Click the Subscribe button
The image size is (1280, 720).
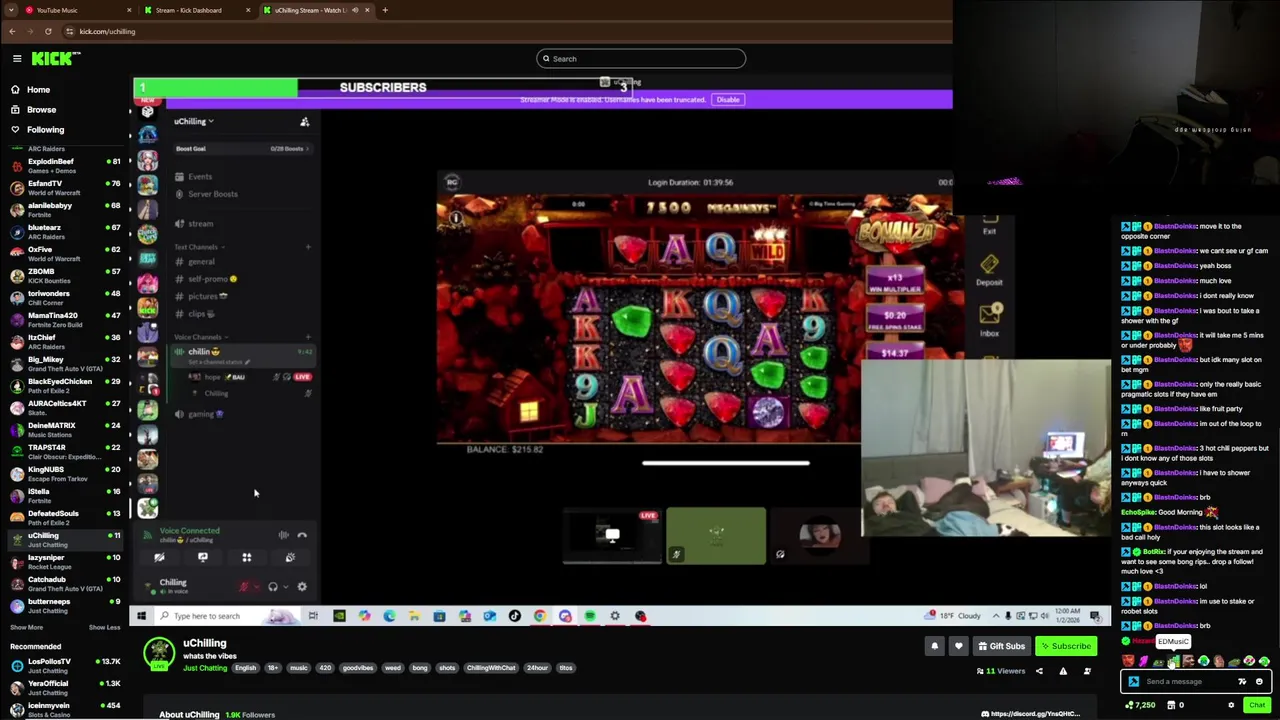click(x=1065, y=646)
